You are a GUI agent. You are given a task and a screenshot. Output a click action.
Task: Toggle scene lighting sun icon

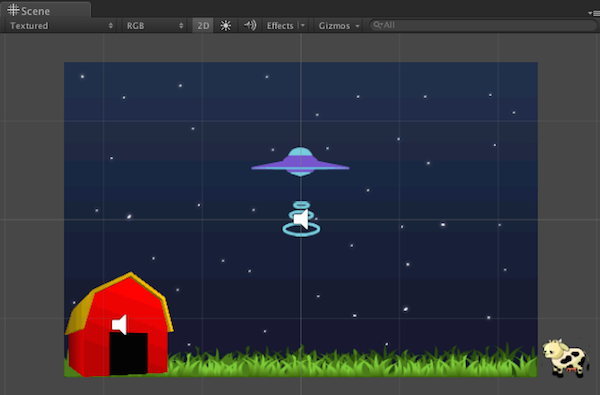[225, 26]
